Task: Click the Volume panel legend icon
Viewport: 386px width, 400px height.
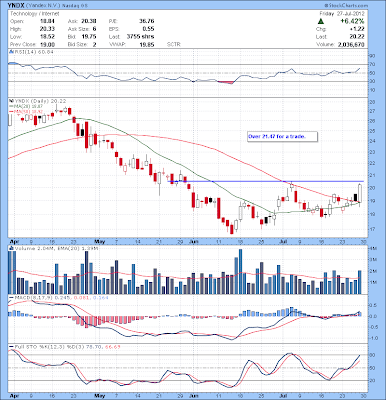Action: (11, 248)
